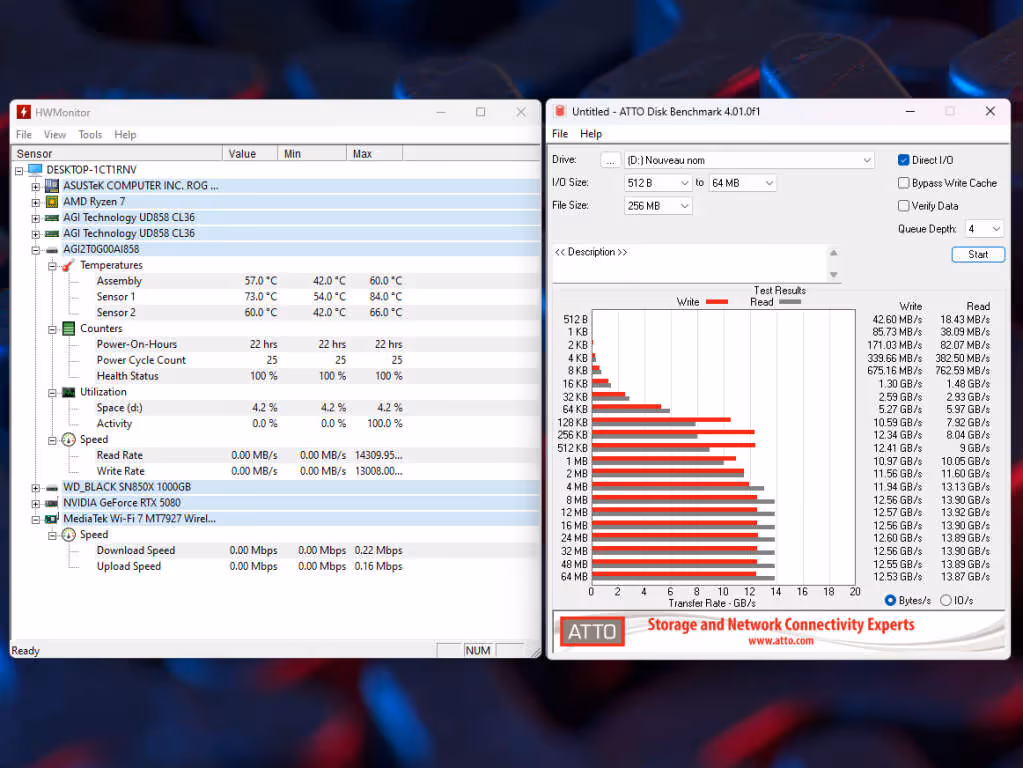Click the gray Read legend swatch

tap(789, 302)
